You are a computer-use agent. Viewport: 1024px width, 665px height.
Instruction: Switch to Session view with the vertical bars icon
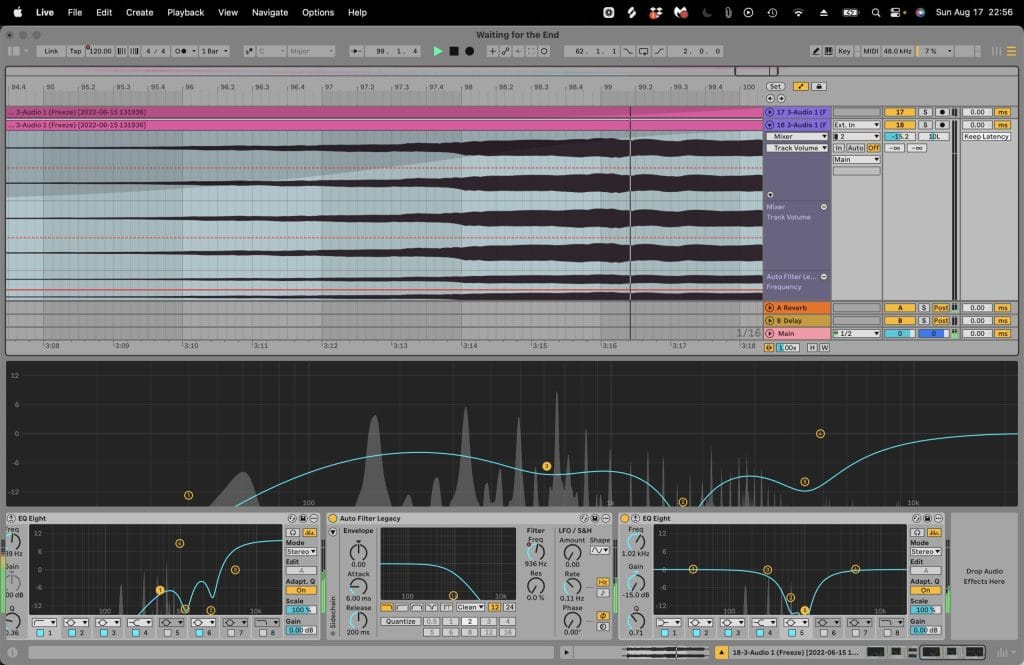[x=997, y=51]
